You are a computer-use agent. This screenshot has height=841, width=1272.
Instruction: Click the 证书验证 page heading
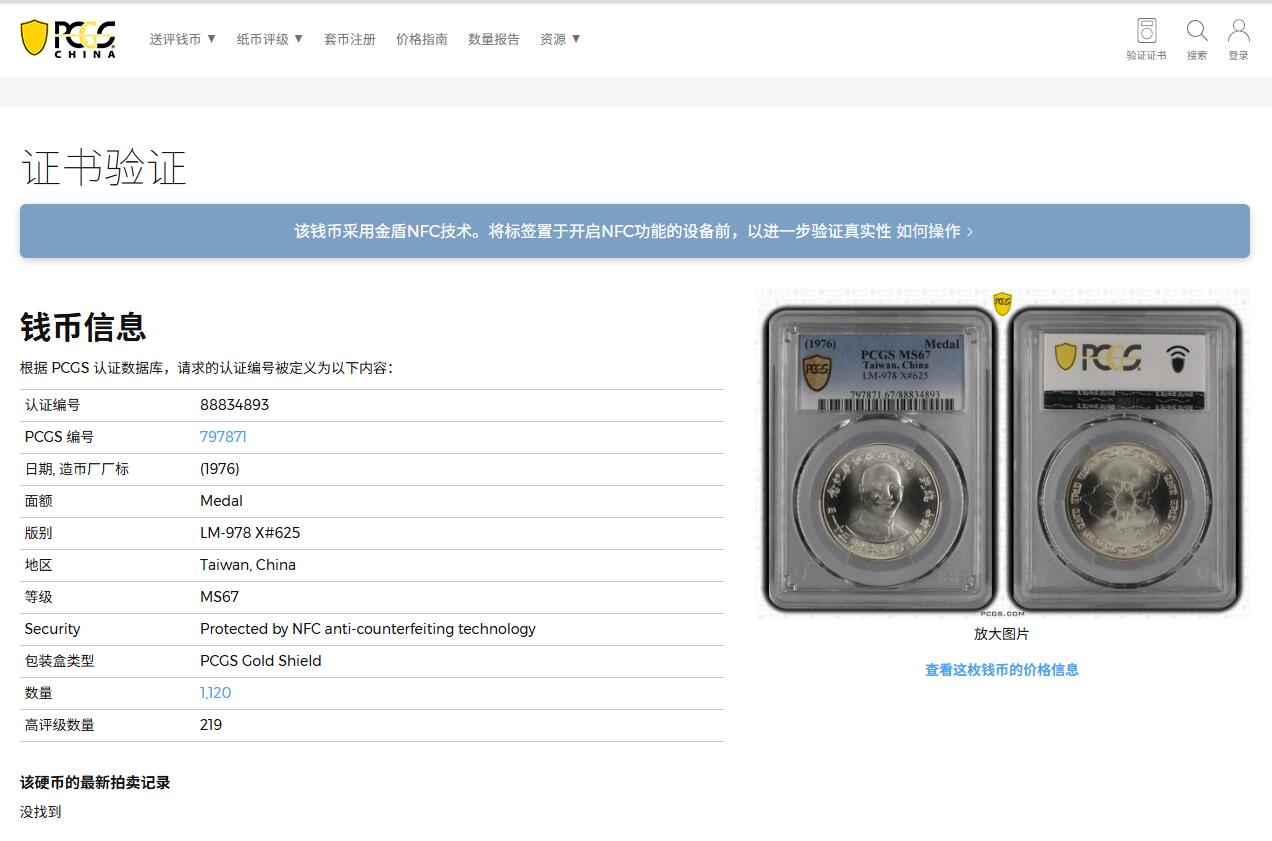[x=104, y=167]
